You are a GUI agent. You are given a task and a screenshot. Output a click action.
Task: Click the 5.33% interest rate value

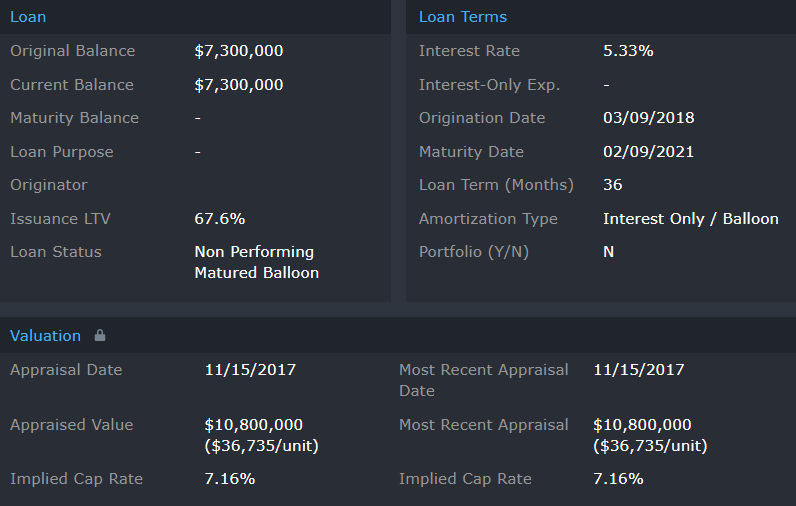click(628, 51)
